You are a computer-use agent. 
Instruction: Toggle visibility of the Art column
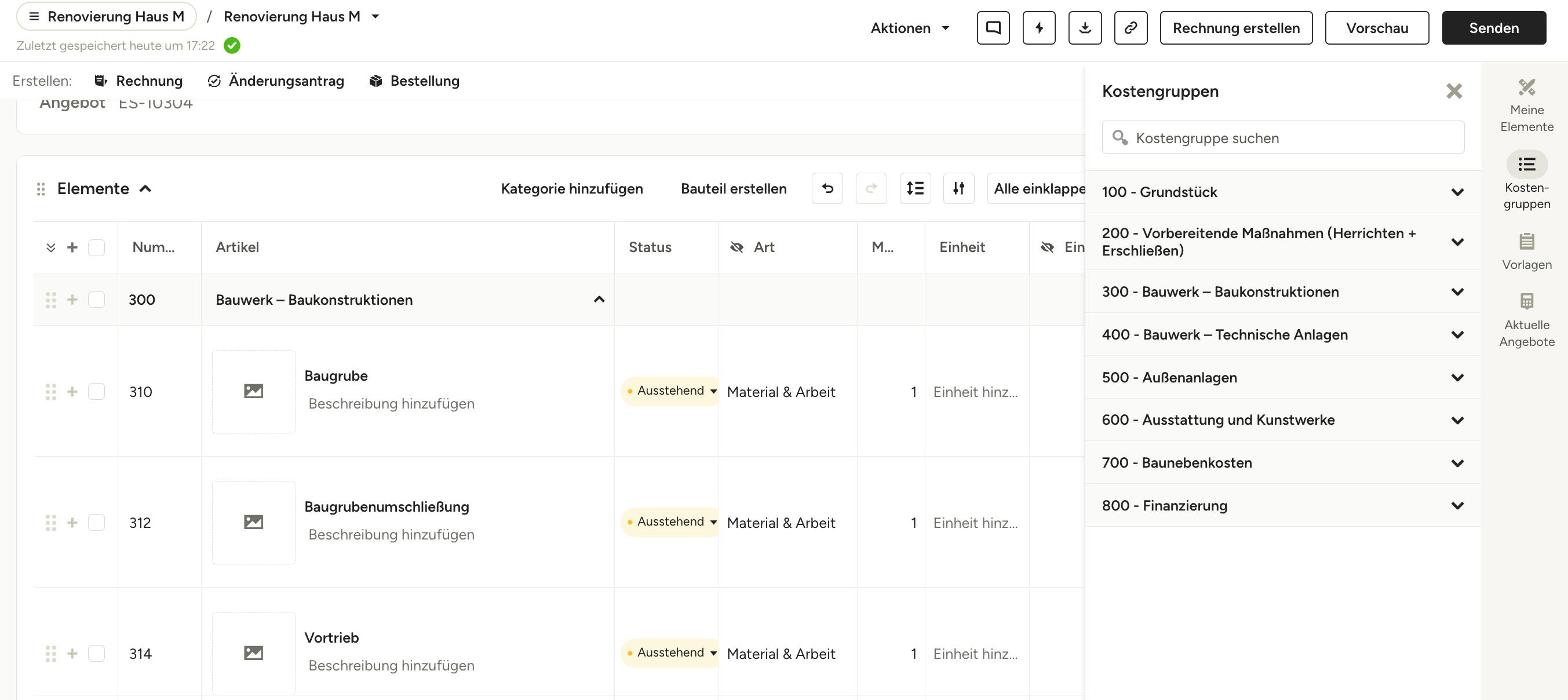[x=736, y=247]
